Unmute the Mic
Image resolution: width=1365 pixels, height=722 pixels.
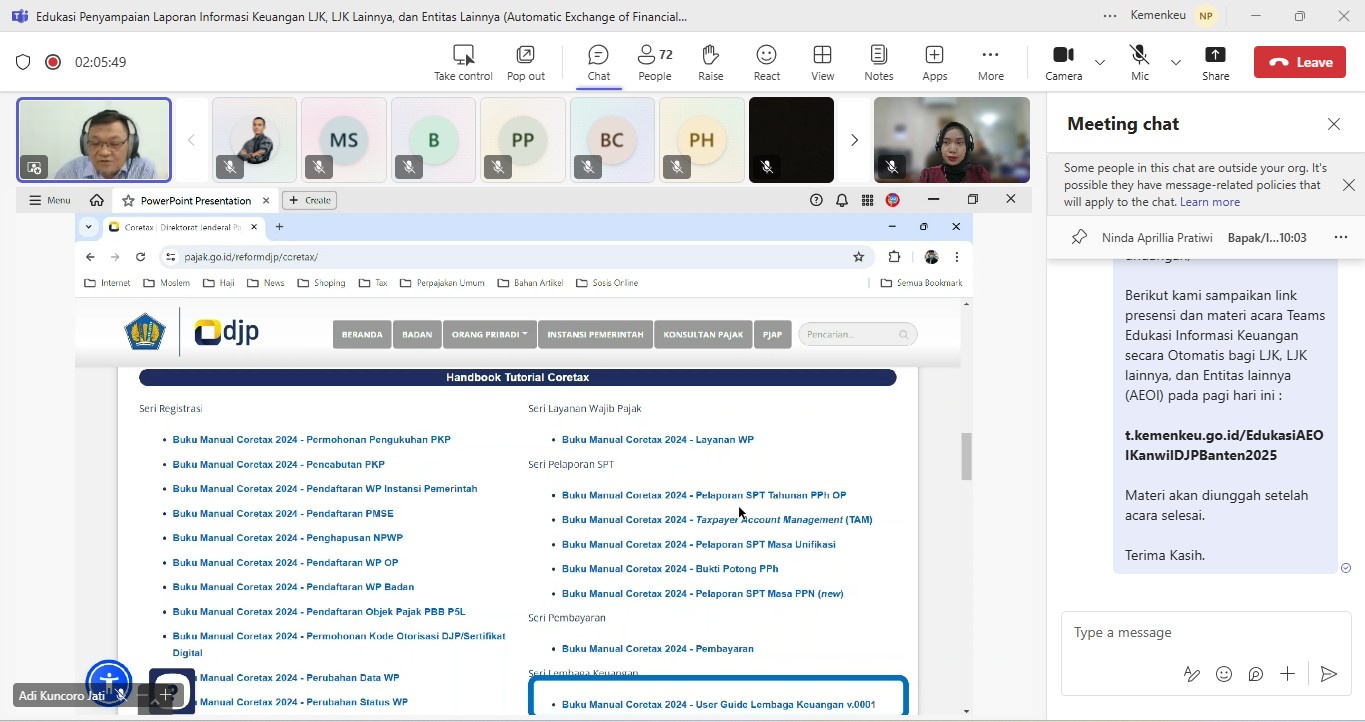(x=1139, y=62)
